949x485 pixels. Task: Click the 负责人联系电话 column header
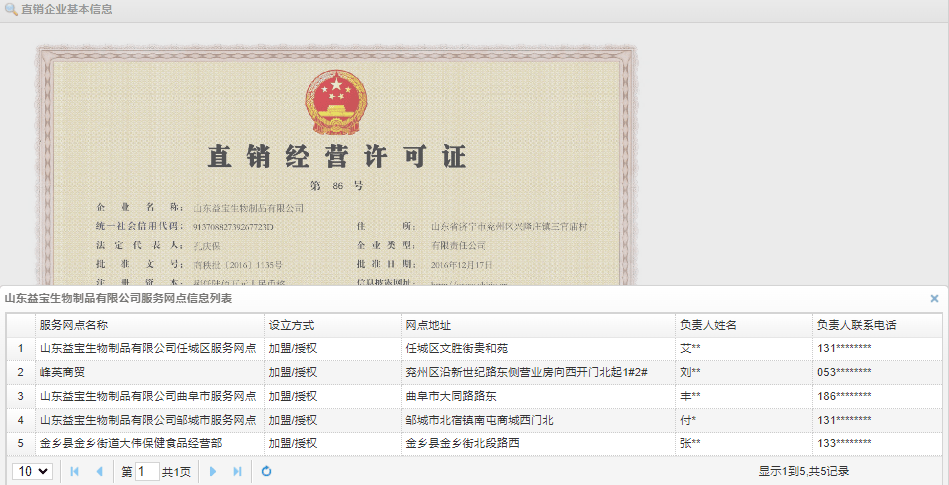click(x=856, y=325)
